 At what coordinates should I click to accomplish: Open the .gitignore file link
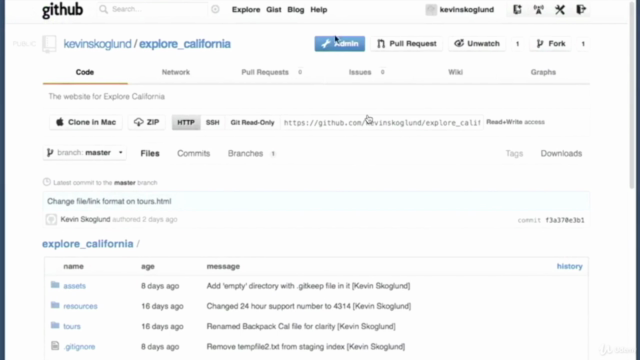[x=79, y=347]
